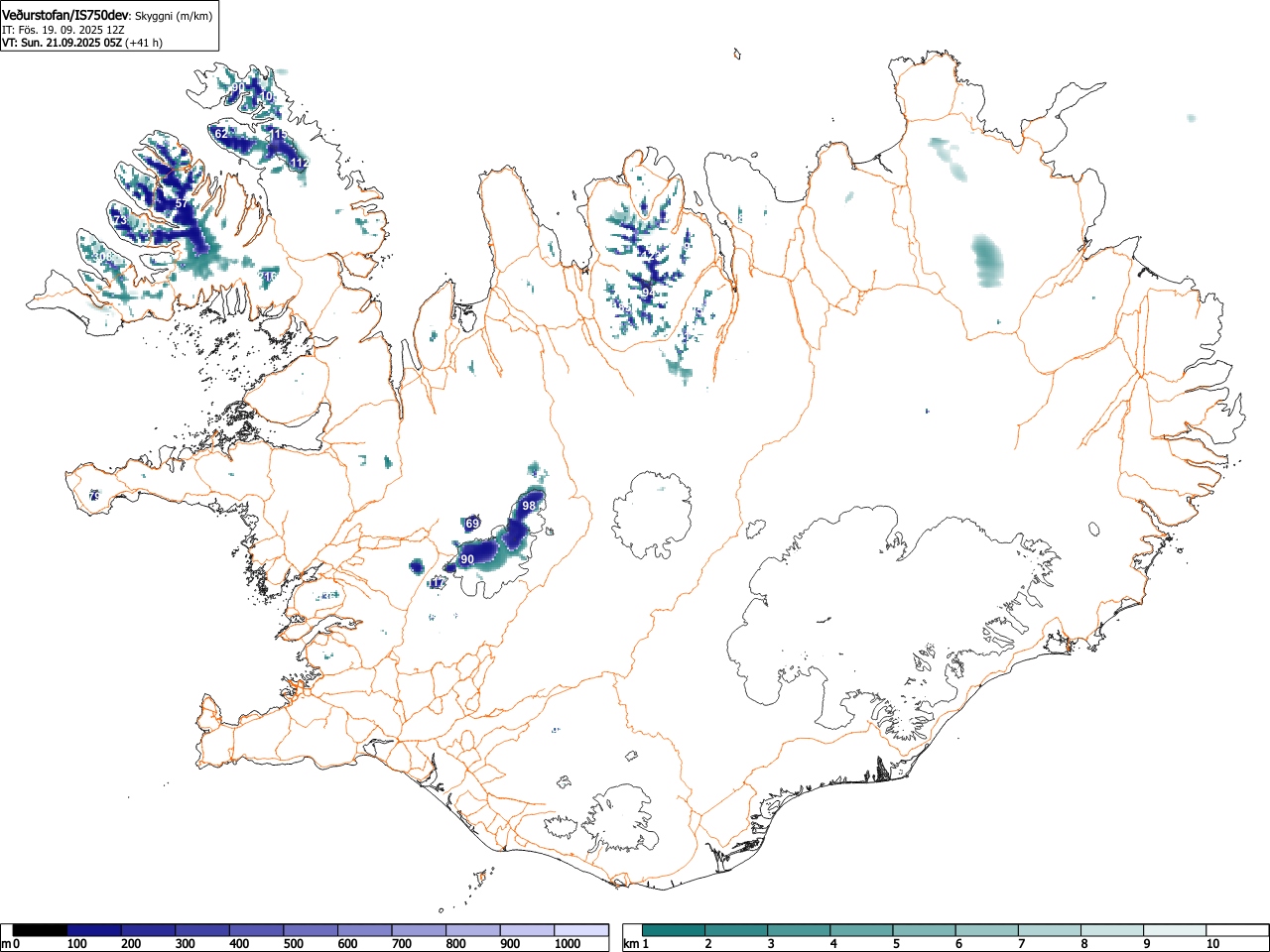Select the 73 visibility value on the map

120,219
